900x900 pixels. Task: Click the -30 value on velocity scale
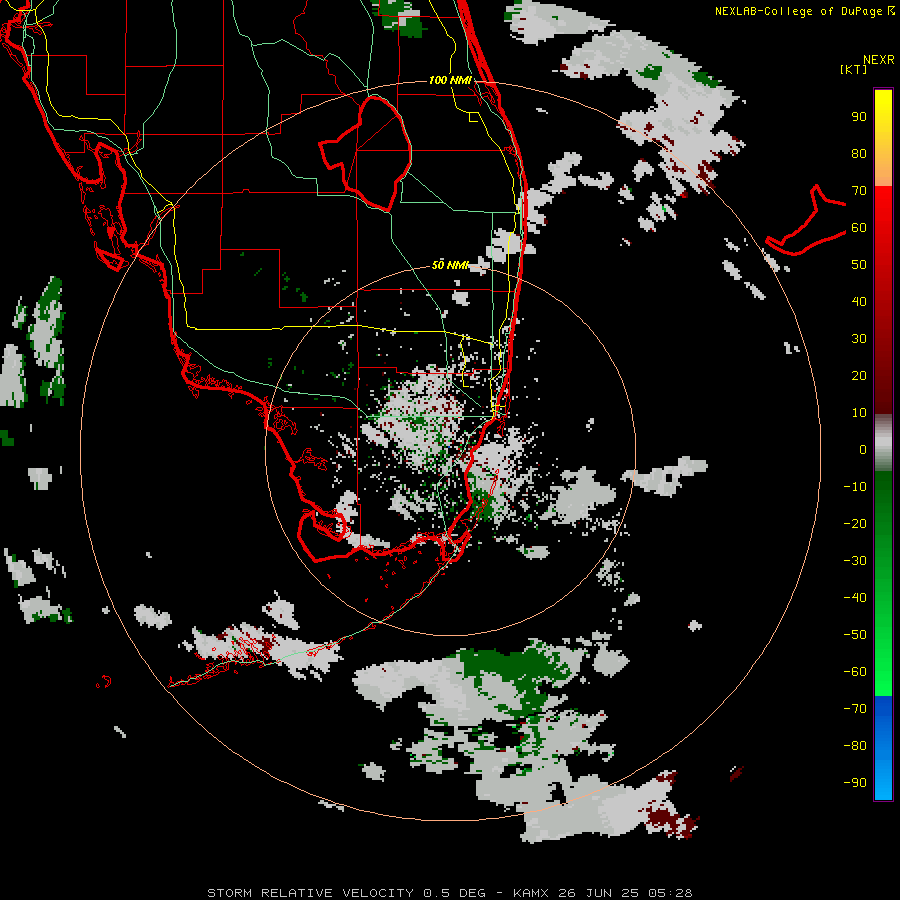click(x=855, y=561)
